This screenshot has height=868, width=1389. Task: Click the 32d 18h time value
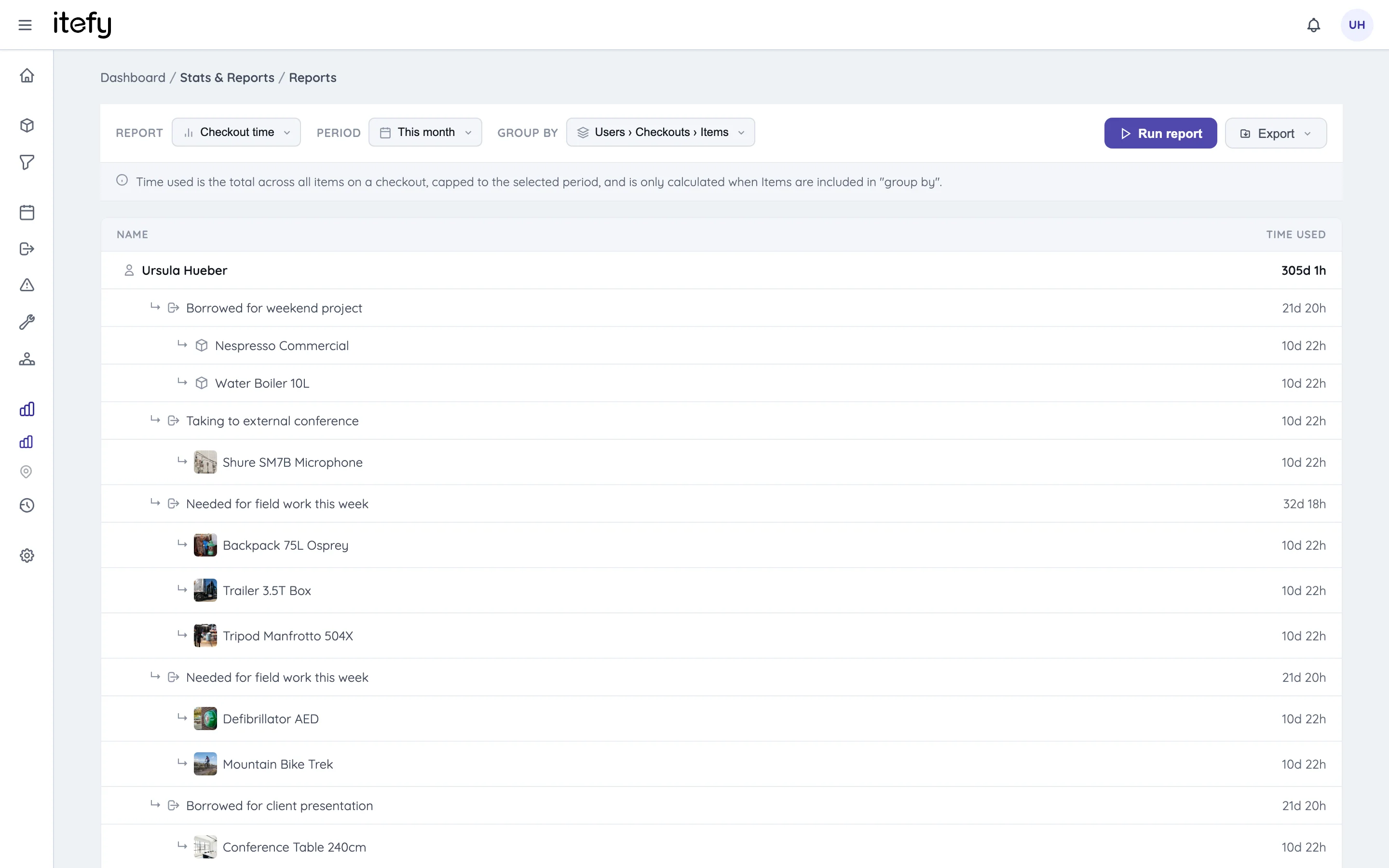(1304, 504)
